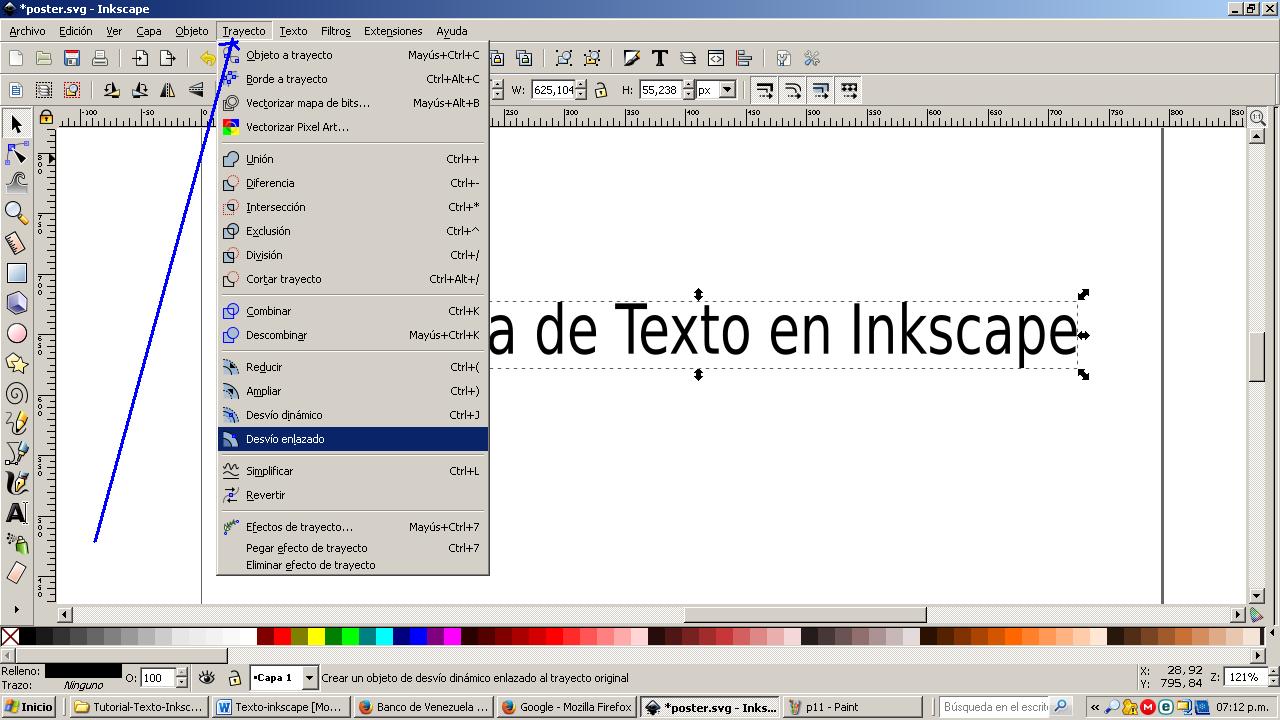Screen dimensions: 1280x720
Task: Pick the yellow swatch in palette
Action: (316, 636)
